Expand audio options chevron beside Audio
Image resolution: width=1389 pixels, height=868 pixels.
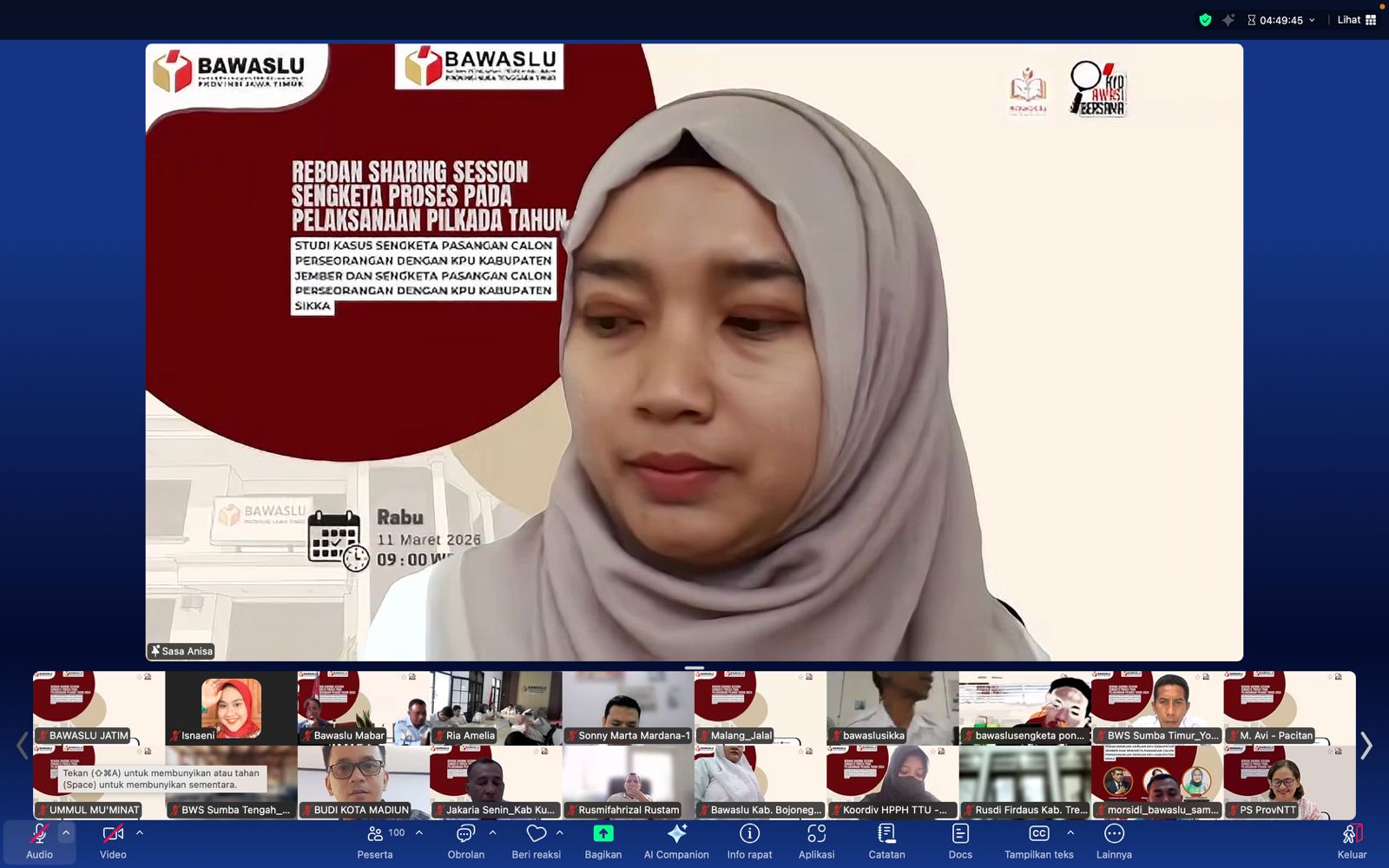pyautogui.click(x=66, y=832)
